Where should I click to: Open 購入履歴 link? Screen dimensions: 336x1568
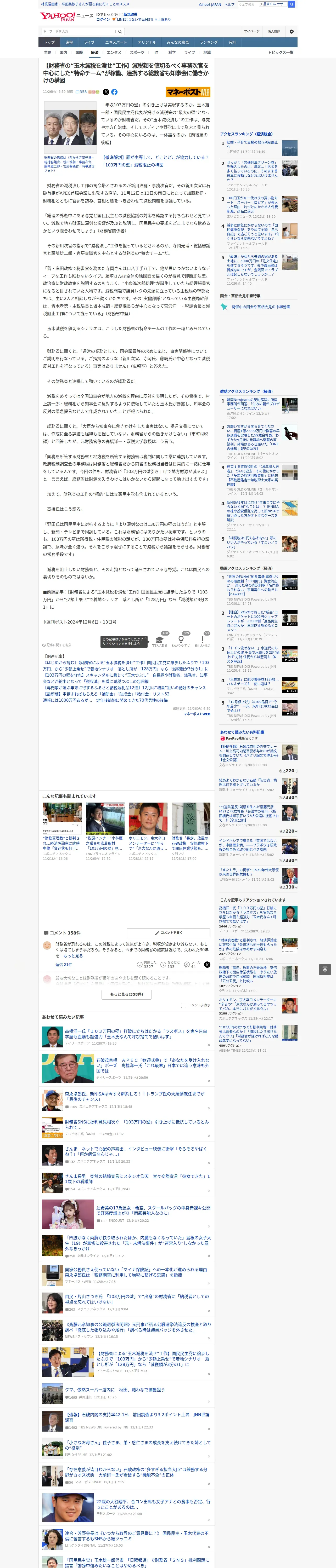[274, 31]
